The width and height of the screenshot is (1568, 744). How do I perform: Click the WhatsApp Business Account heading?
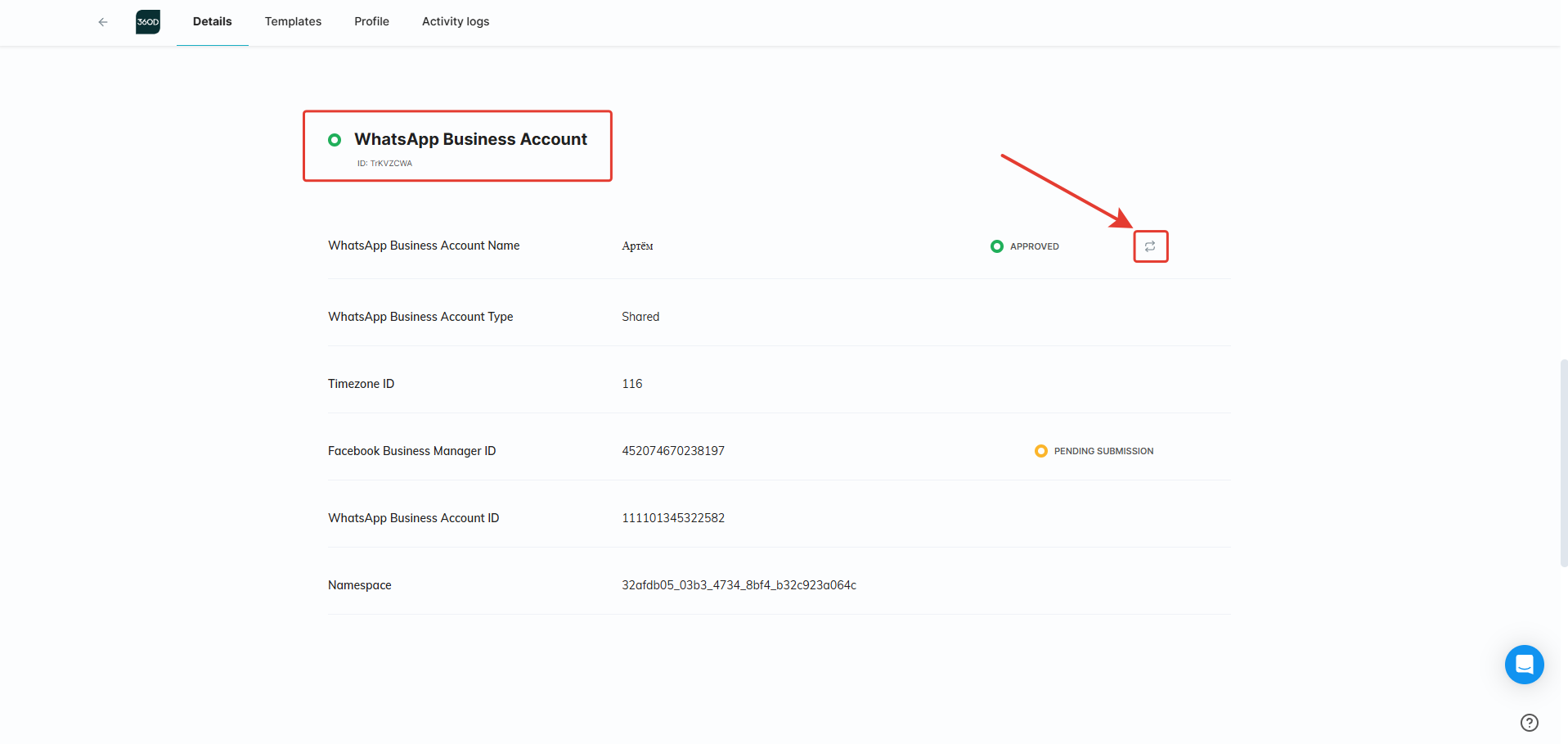[x=470, y=139]
